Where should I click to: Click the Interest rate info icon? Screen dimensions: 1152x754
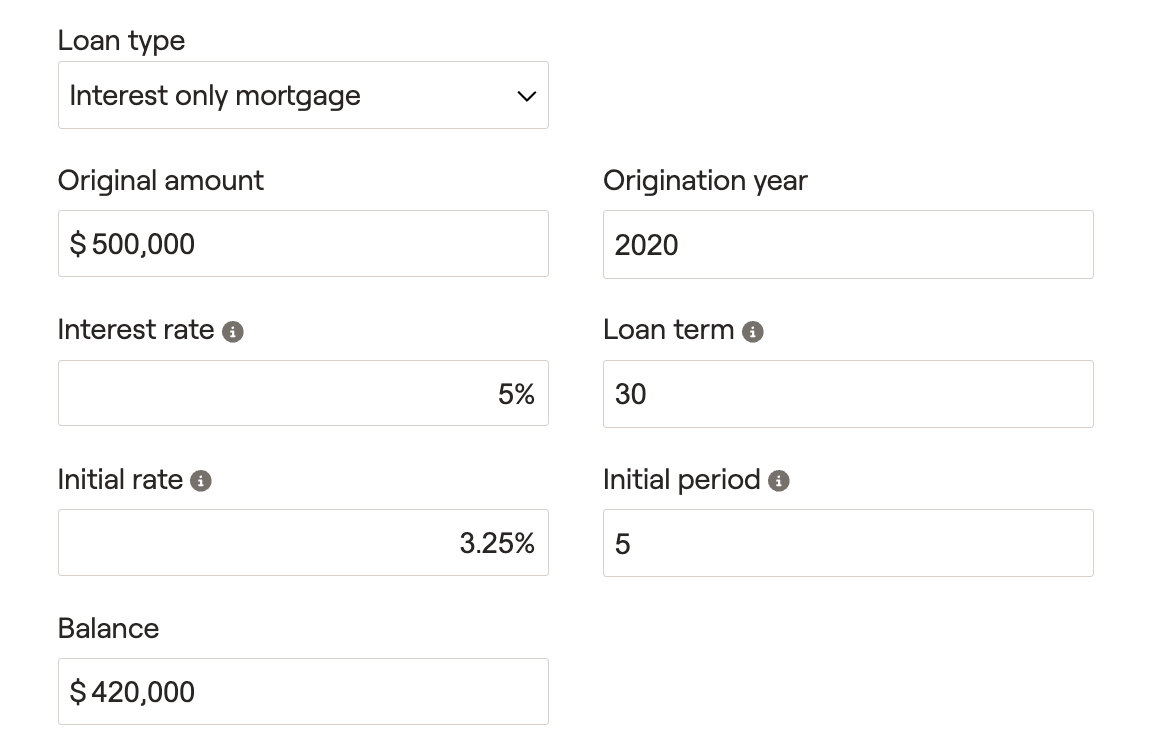(x=233, y=332)
